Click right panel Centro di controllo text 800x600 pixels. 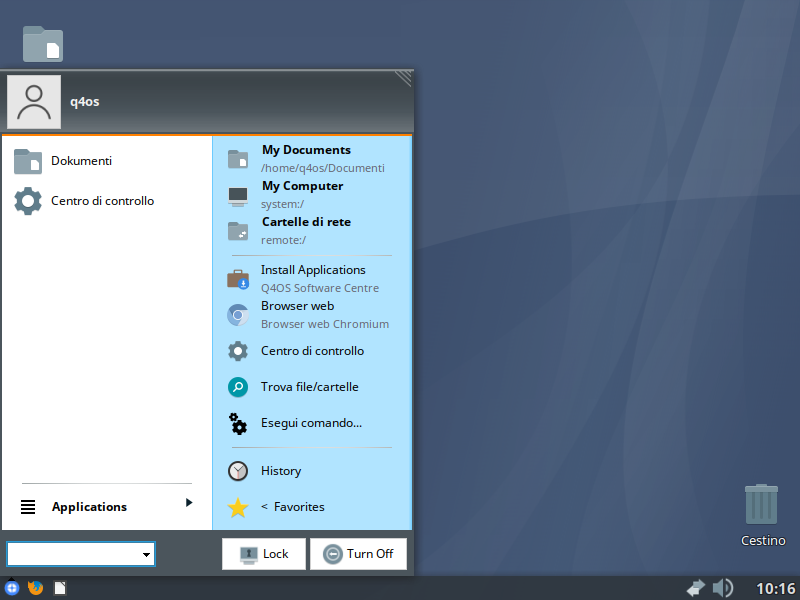point(312,351)
